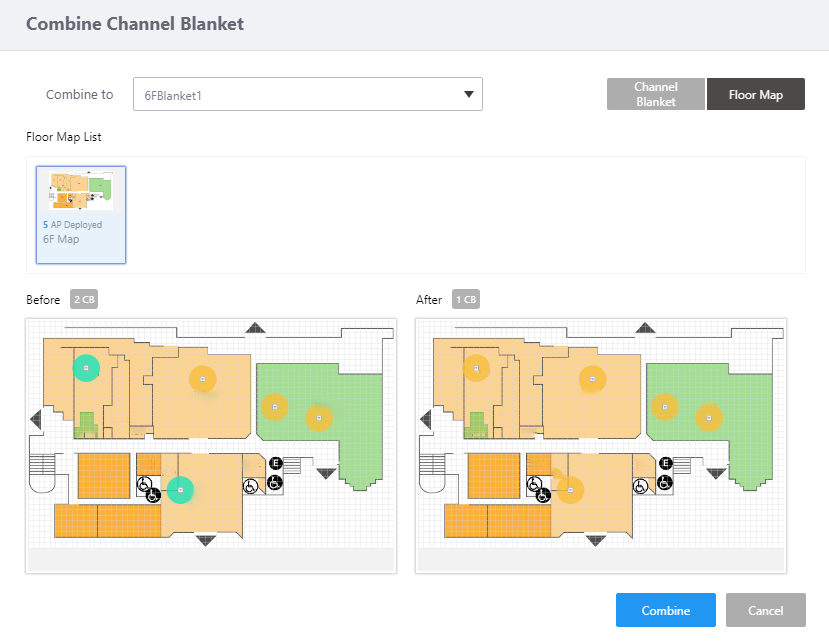Click bottom yellow AP in After map

tap(570, 489)
